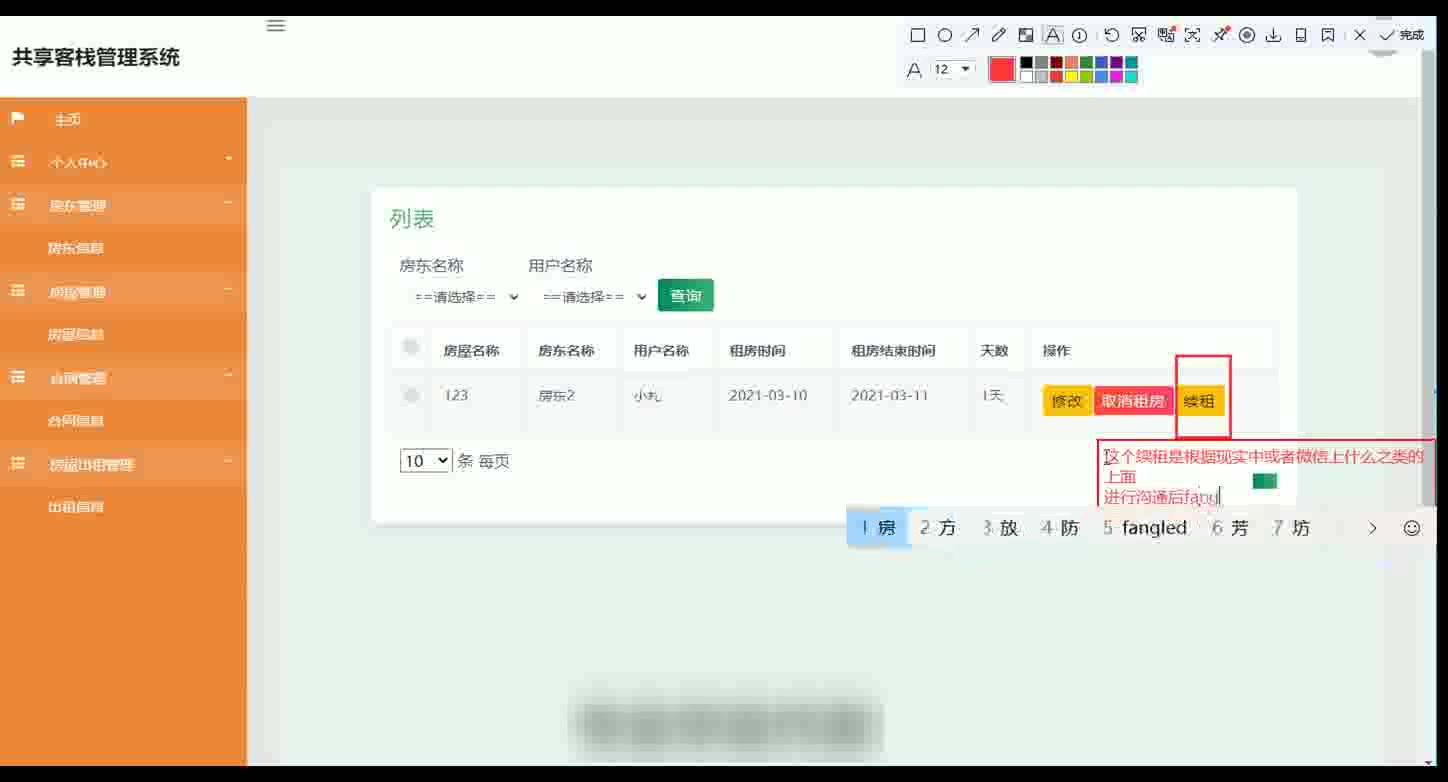Viewport: 1448px width, 782px height.
Task: Click the yellow 修改 button
Action: (x=1067, y=401)
